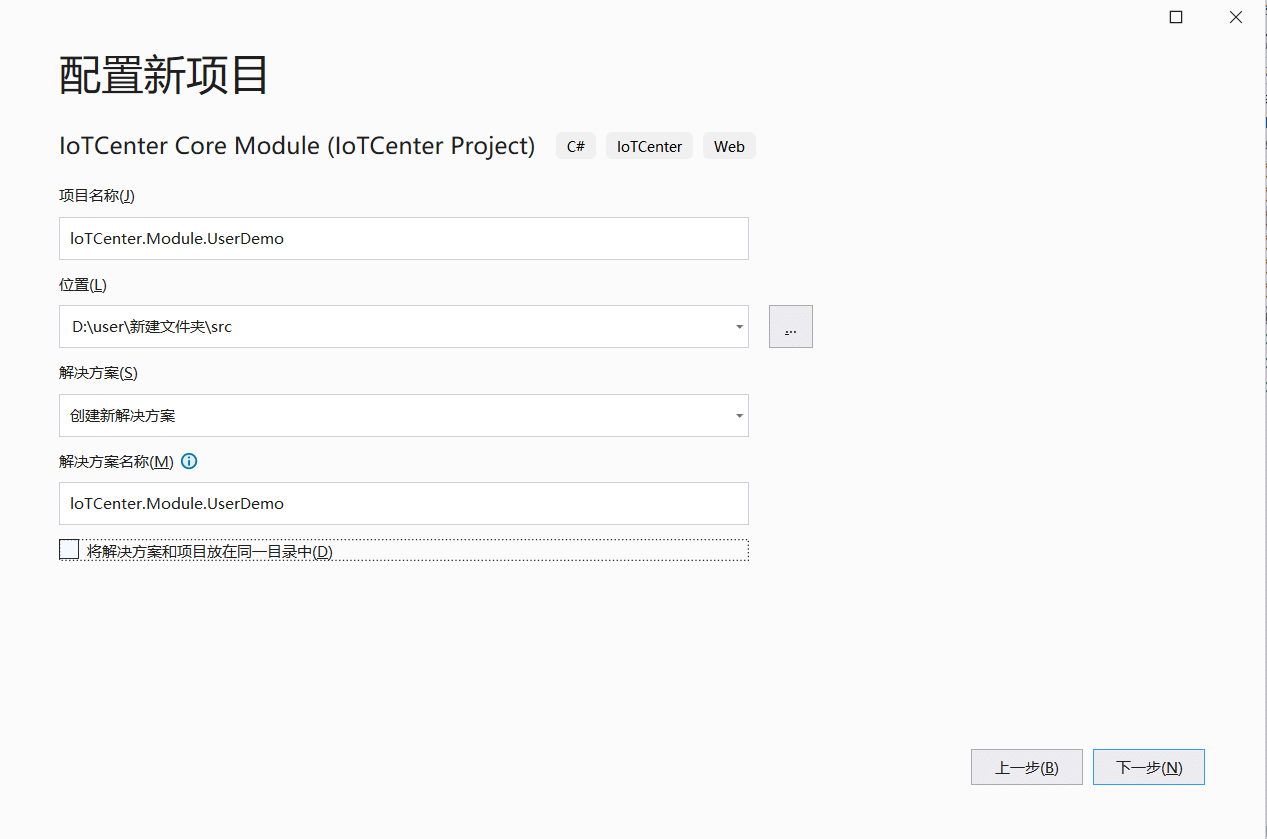Screen dimensions: 1267x839
Task: Select the Web tag badge
Action: (729, 146)
